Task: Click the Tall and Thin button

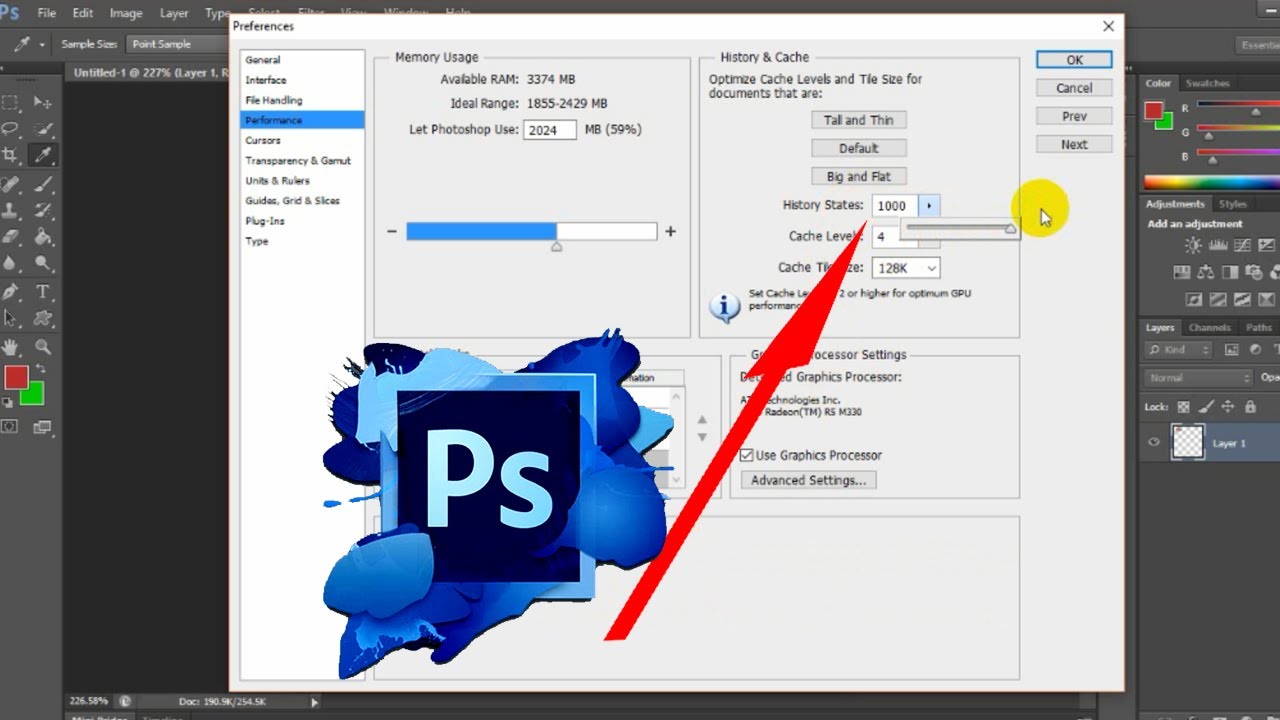Action: [859, 120]
